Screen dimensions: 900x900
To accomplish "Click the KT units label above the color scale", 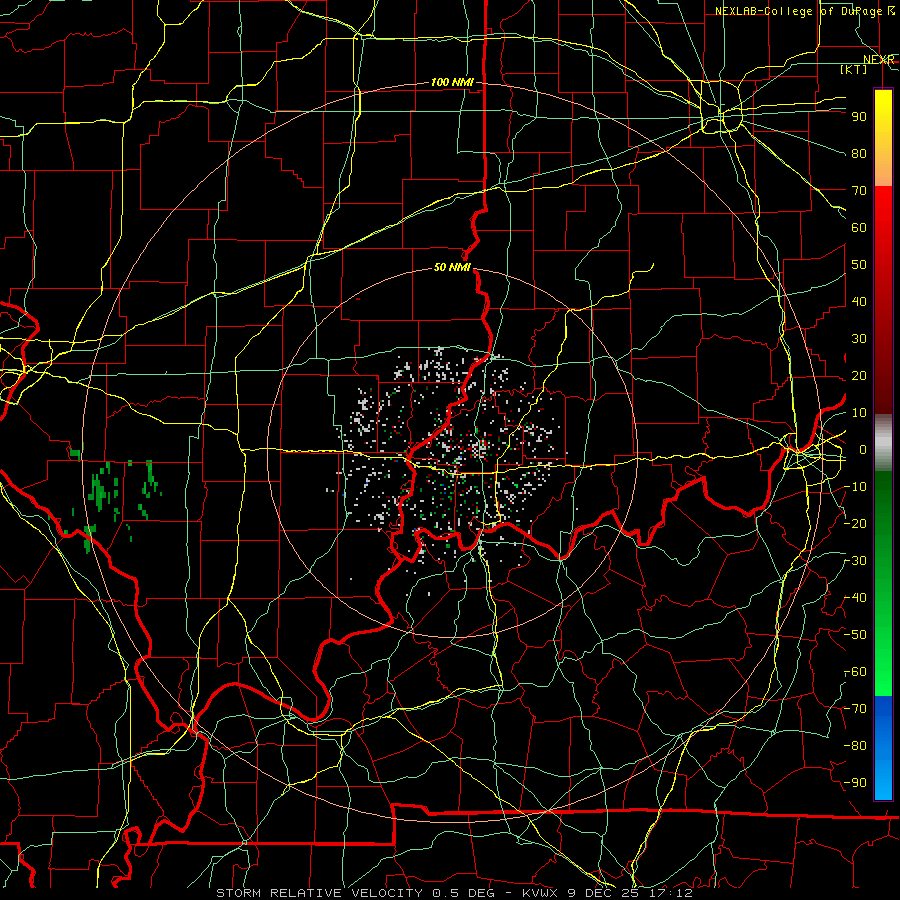I will (854, 69).
